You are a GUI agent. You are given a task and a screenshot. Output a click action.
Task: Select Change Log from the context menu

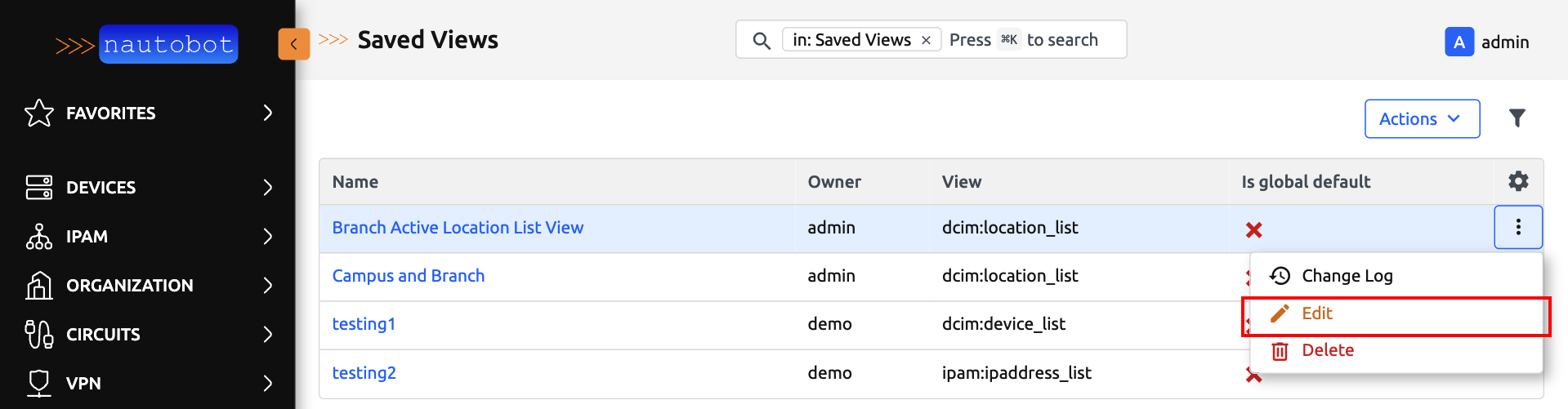pos(1347,276)
